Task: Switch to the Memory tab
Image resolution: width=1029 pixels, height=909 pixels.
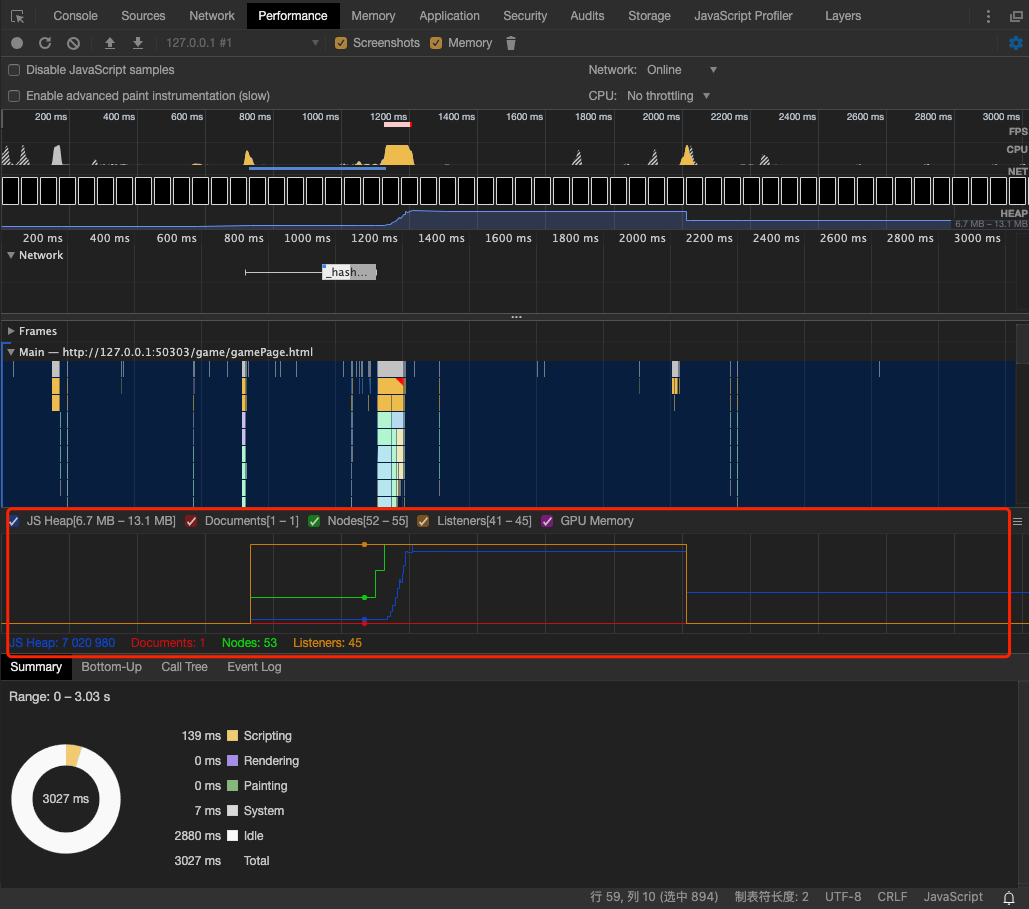Action: tap(373, 16)
